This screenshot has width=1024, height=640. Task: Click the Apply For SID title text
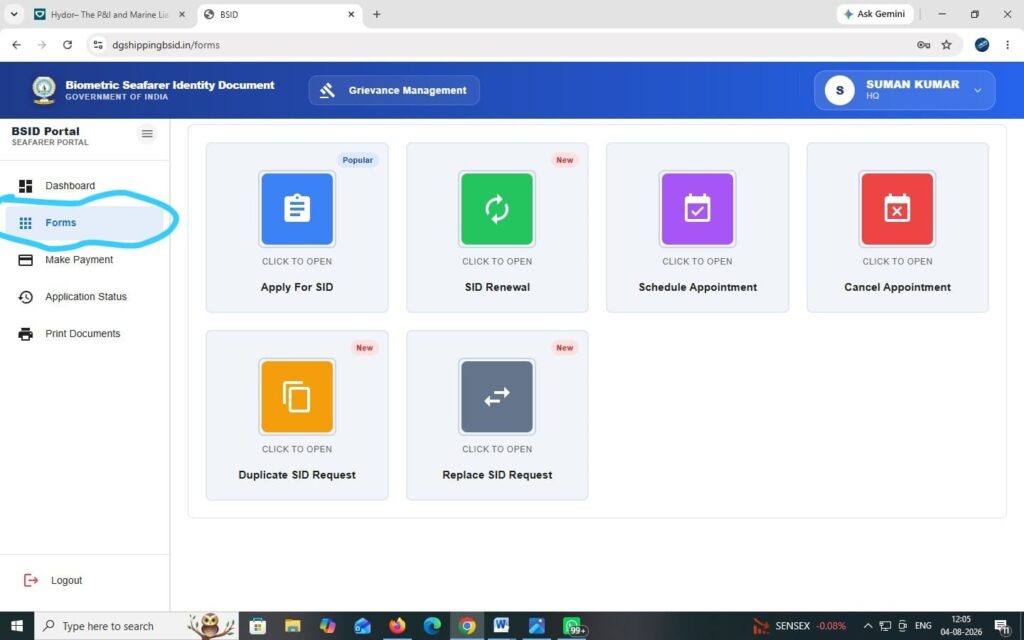[x=297, y=287]
